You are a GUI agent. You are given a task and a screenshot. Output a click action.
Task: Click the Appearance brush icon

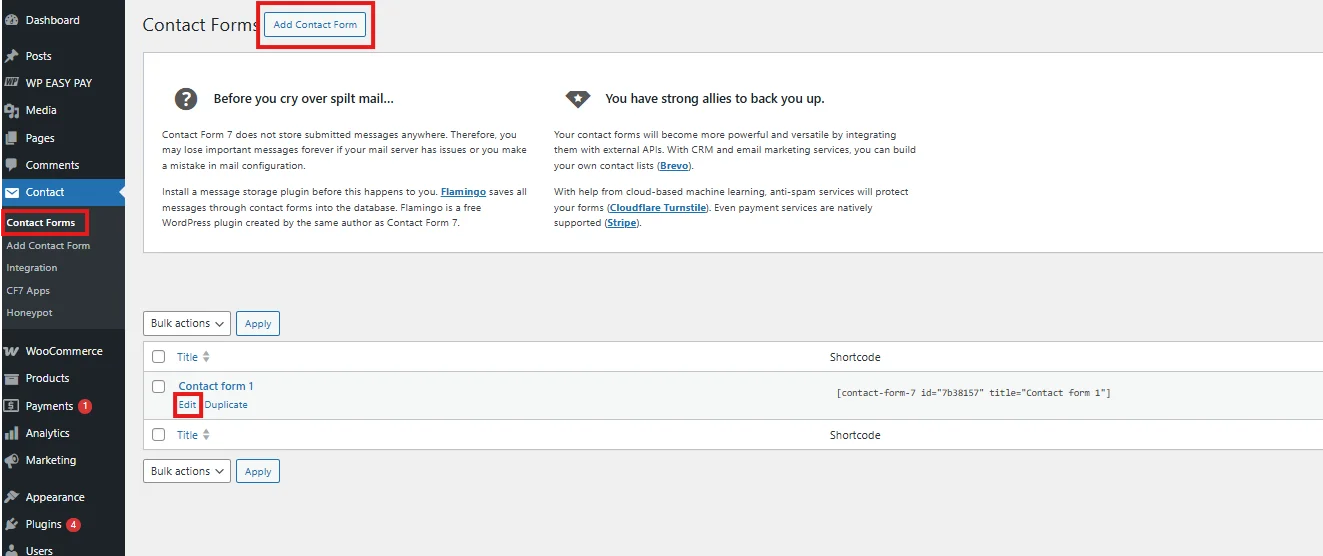12,497
